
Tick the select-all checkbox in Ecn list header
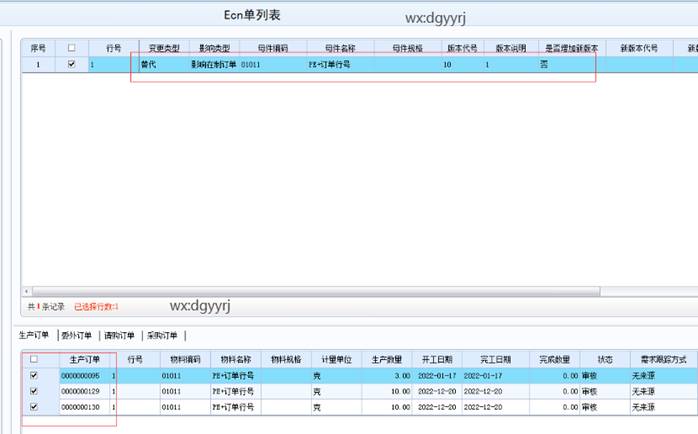click(70, 47)
